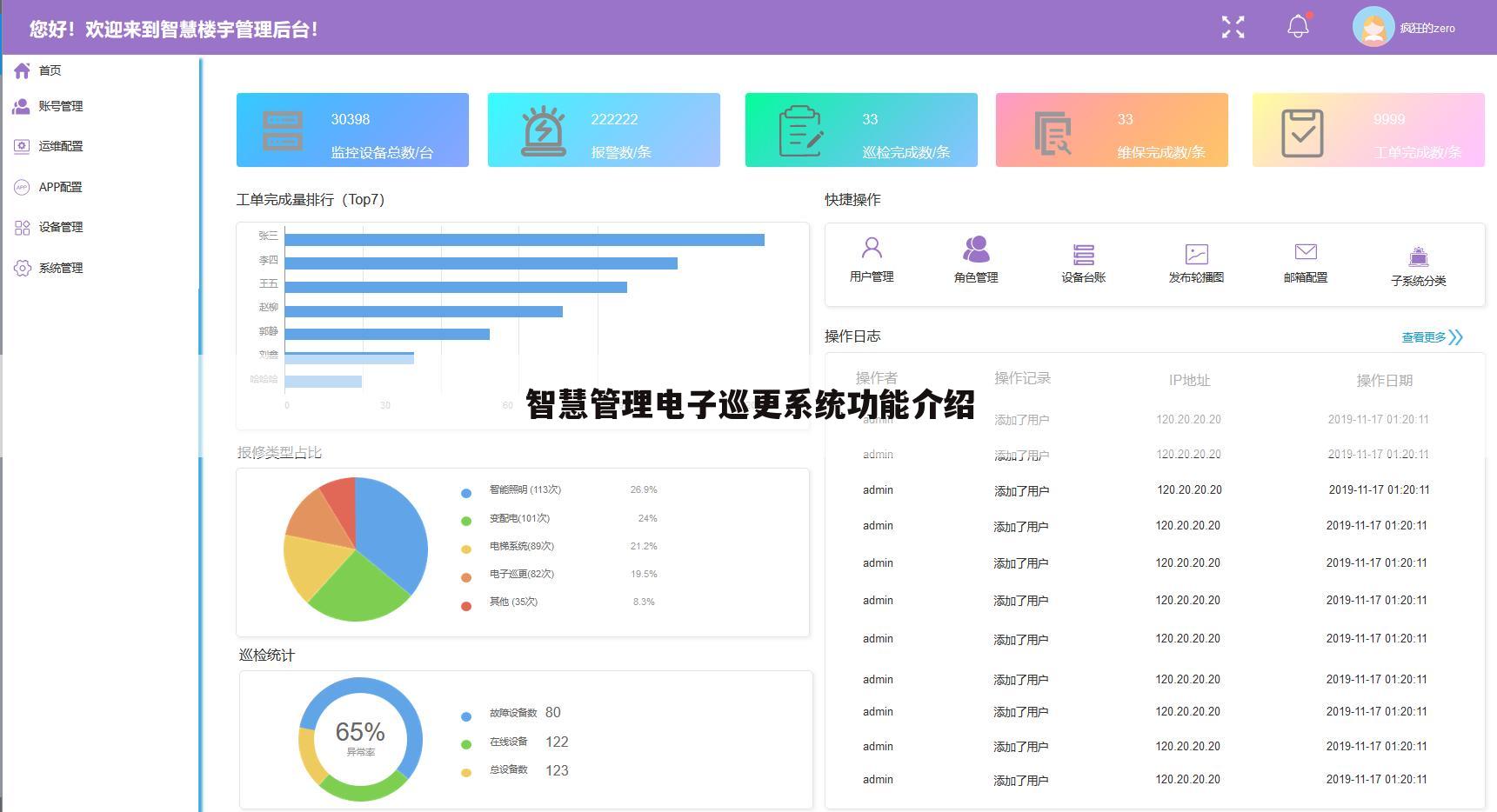Open the 疯狂的zero username menu
This screenshot has width=1497, height=812.
[x=1427, y=28]
